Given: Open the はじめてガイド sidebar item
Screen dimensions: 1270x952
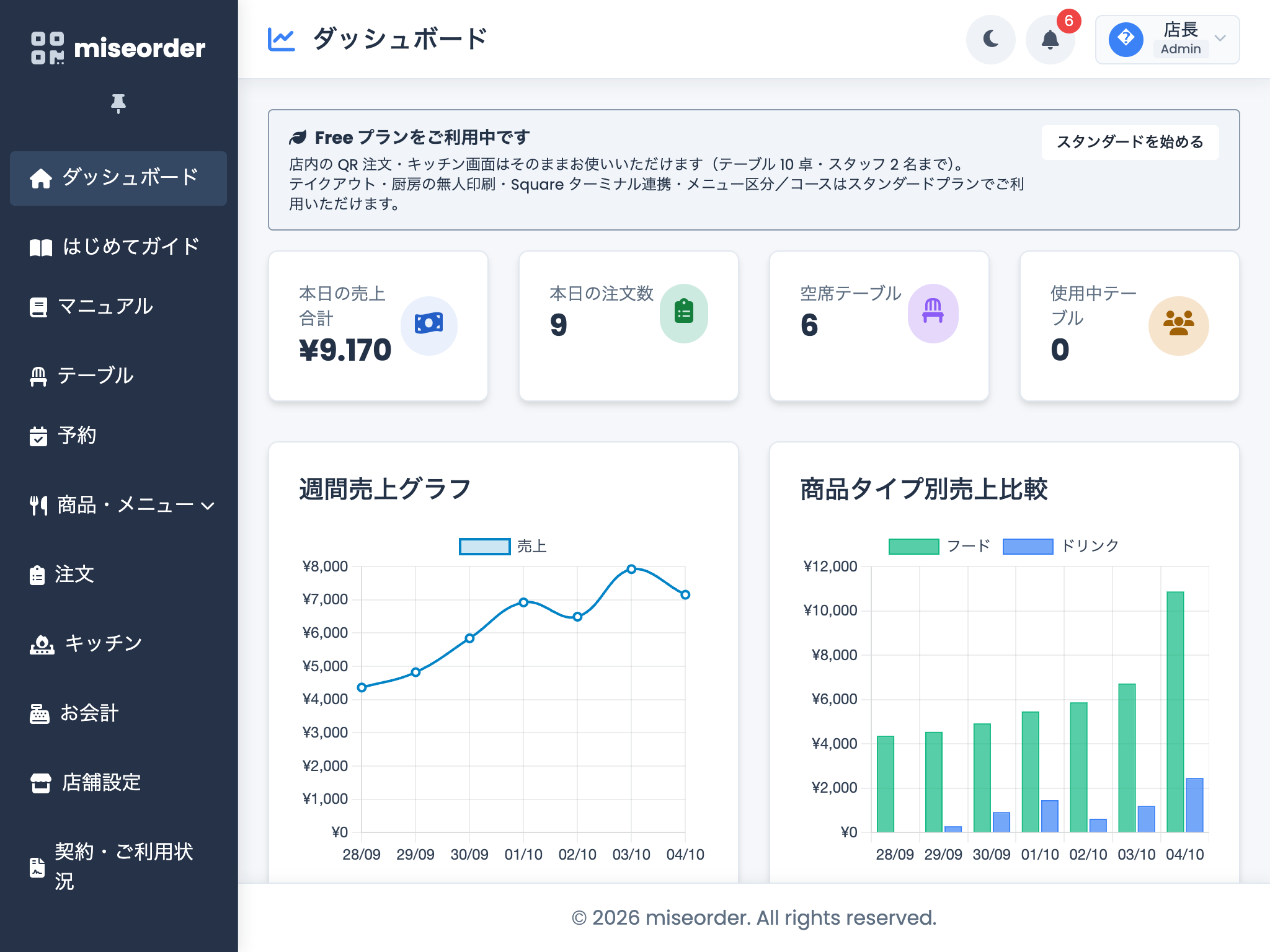Looking at the screenshot, I should click(x=118, y=247).
